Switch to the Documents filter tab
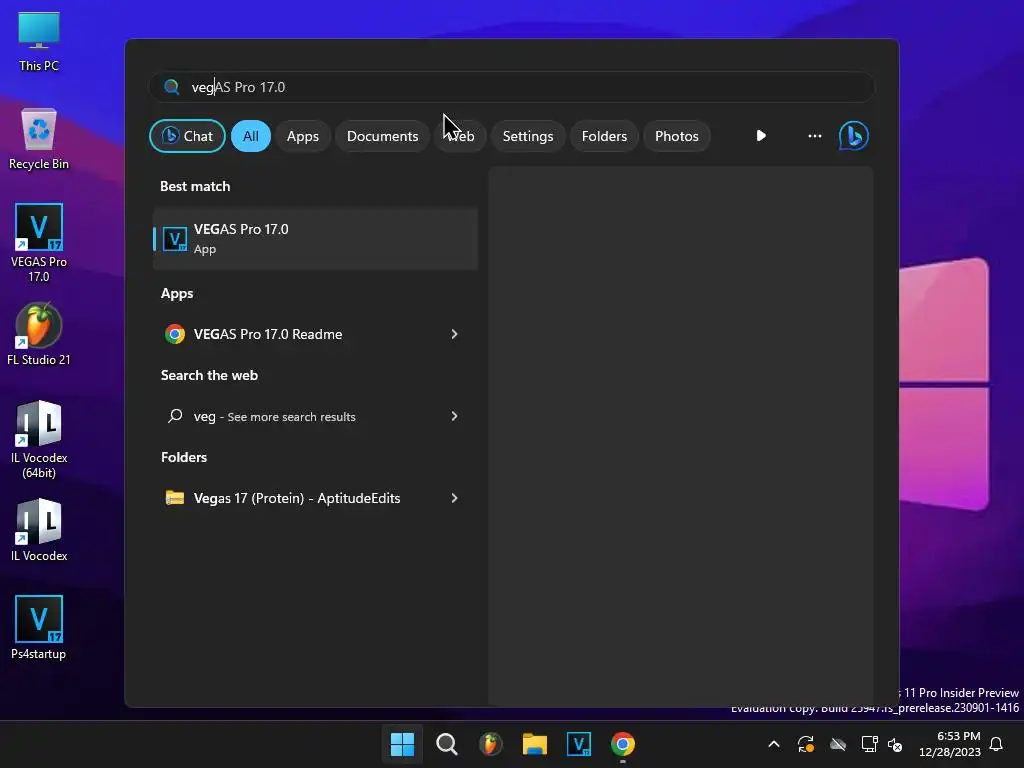 [x=383, y=136]
